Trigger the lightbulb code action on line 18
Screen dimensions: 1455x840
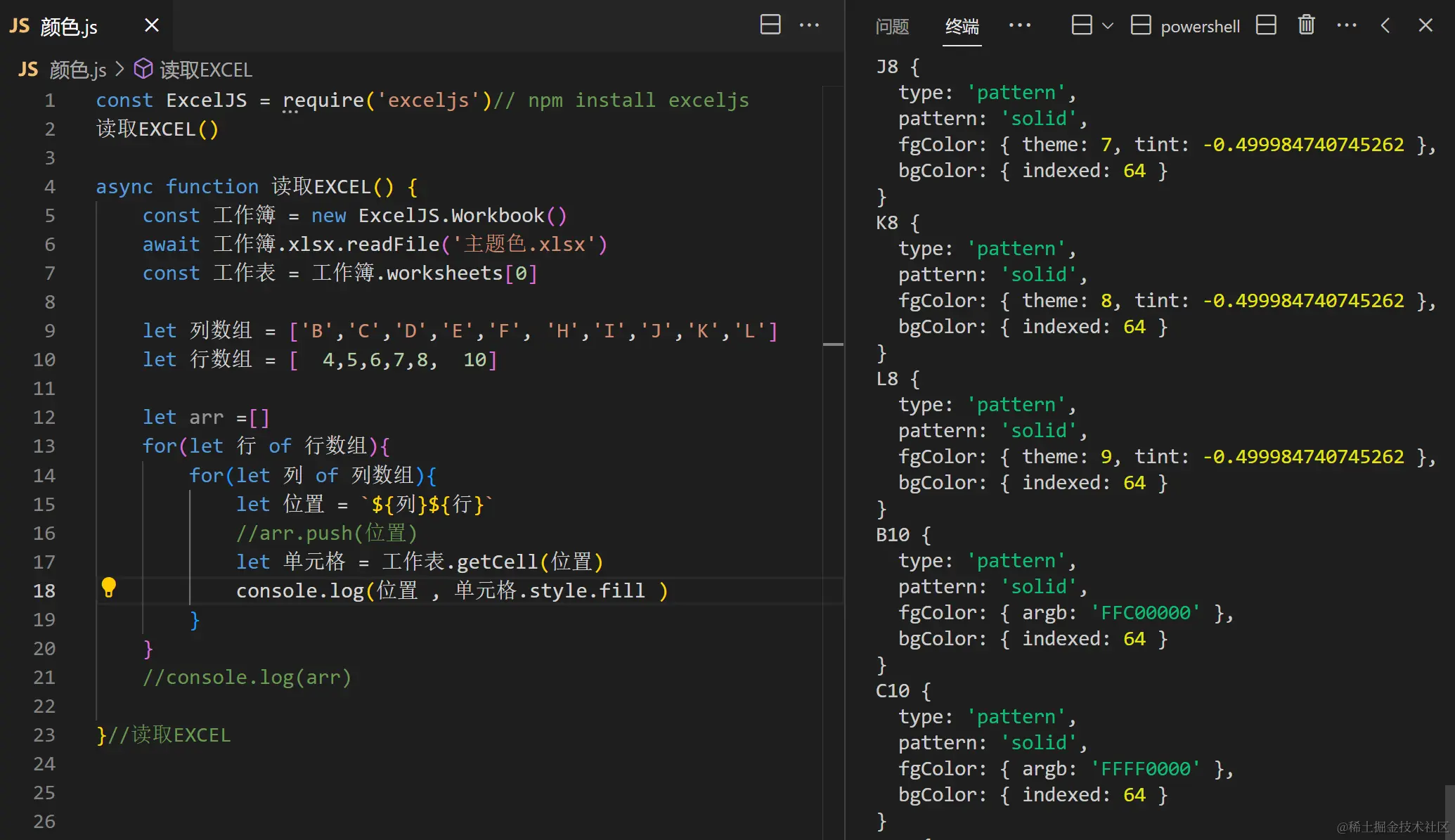(x=109, y=589)
